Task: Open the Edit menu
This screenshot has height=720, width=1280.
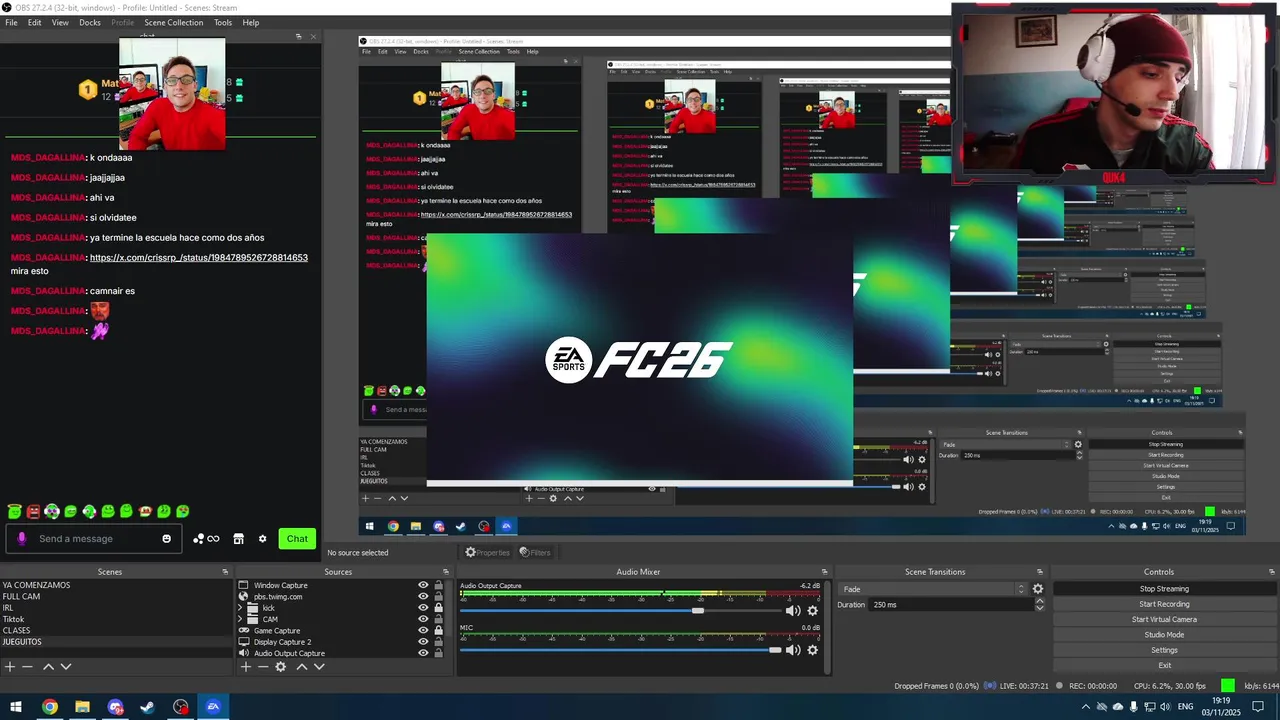Action: coord(35,22)
